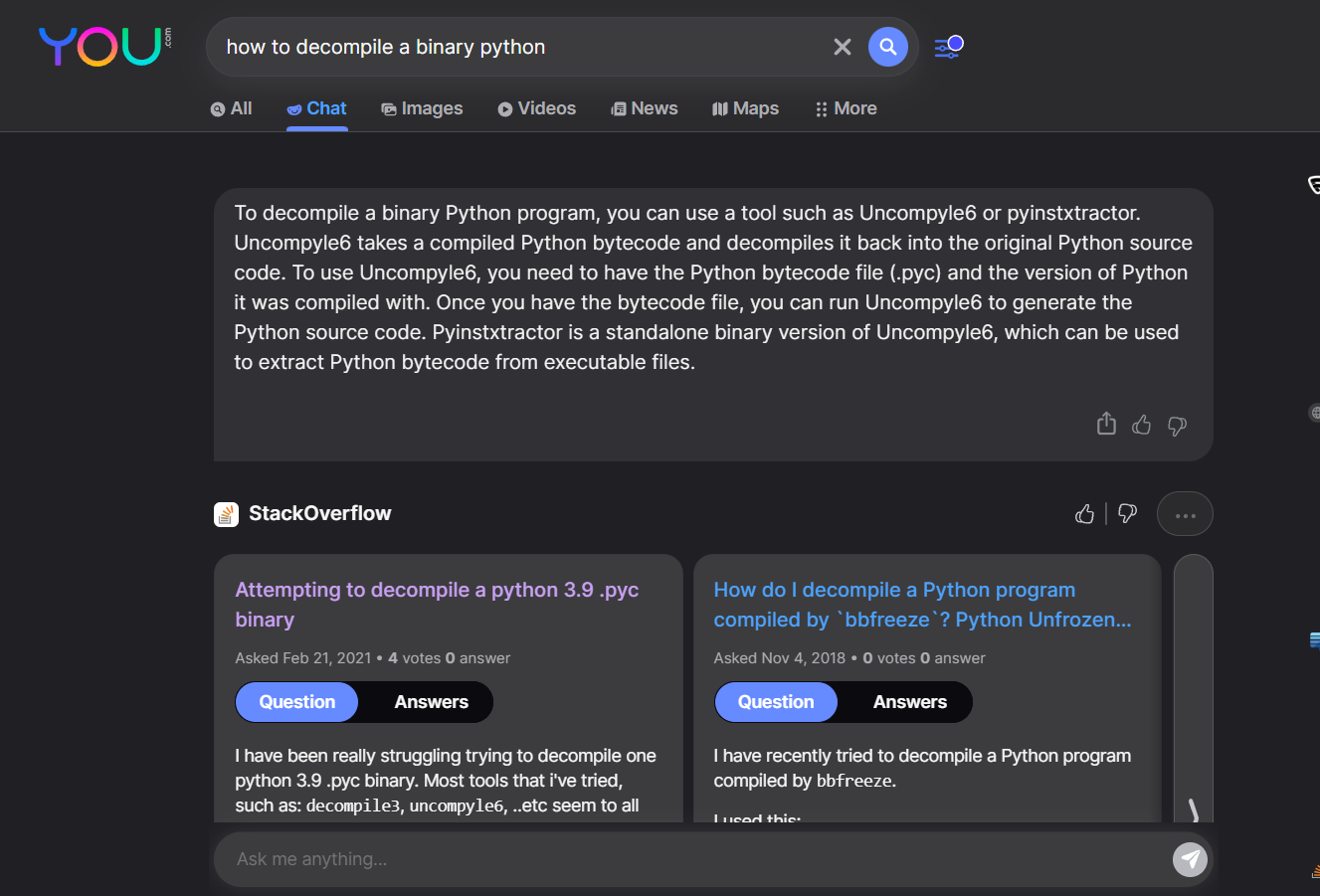Screen dimensions: 1320x896
Task: Clear the search query with X
Action: [843, 47]
